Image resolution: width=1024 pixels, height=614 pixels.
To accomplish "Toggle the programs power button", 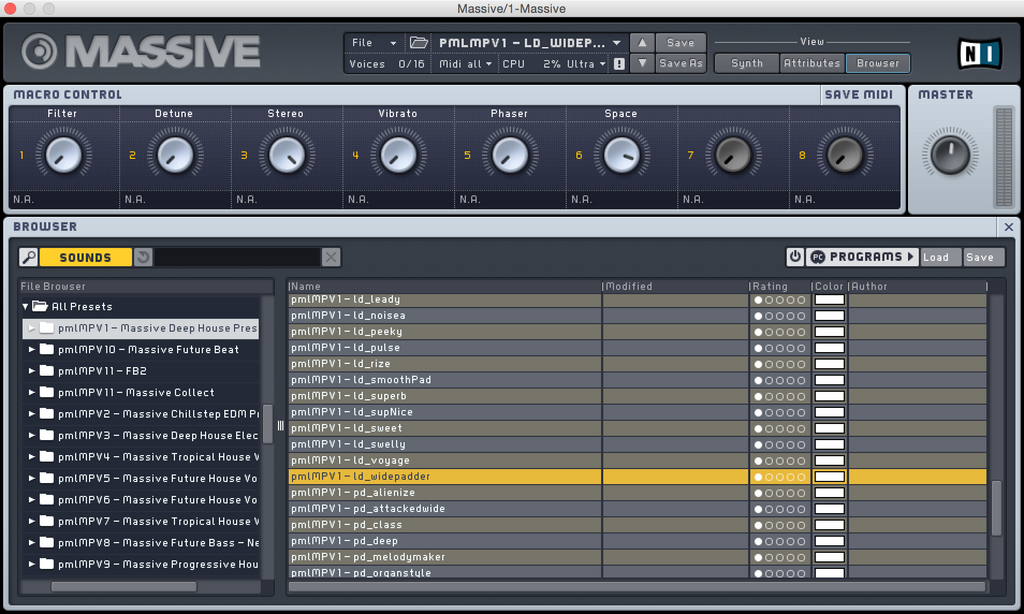I will click(795, 257).
